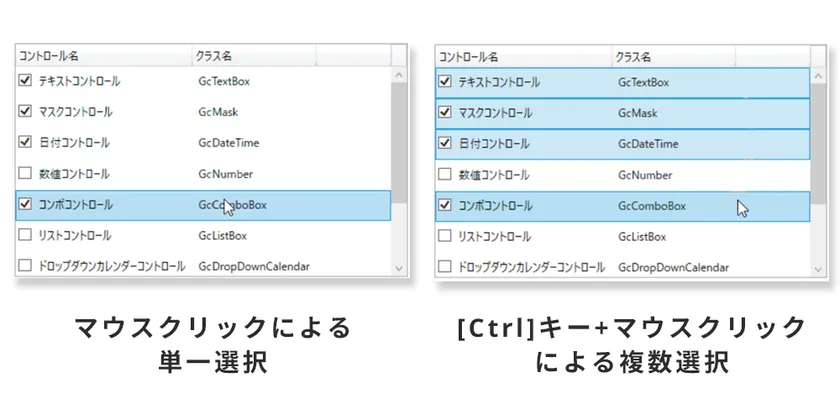The image size is (840, 420).
Task: Click scroll up arrow in left list
Action: click(x=399, y=75)
